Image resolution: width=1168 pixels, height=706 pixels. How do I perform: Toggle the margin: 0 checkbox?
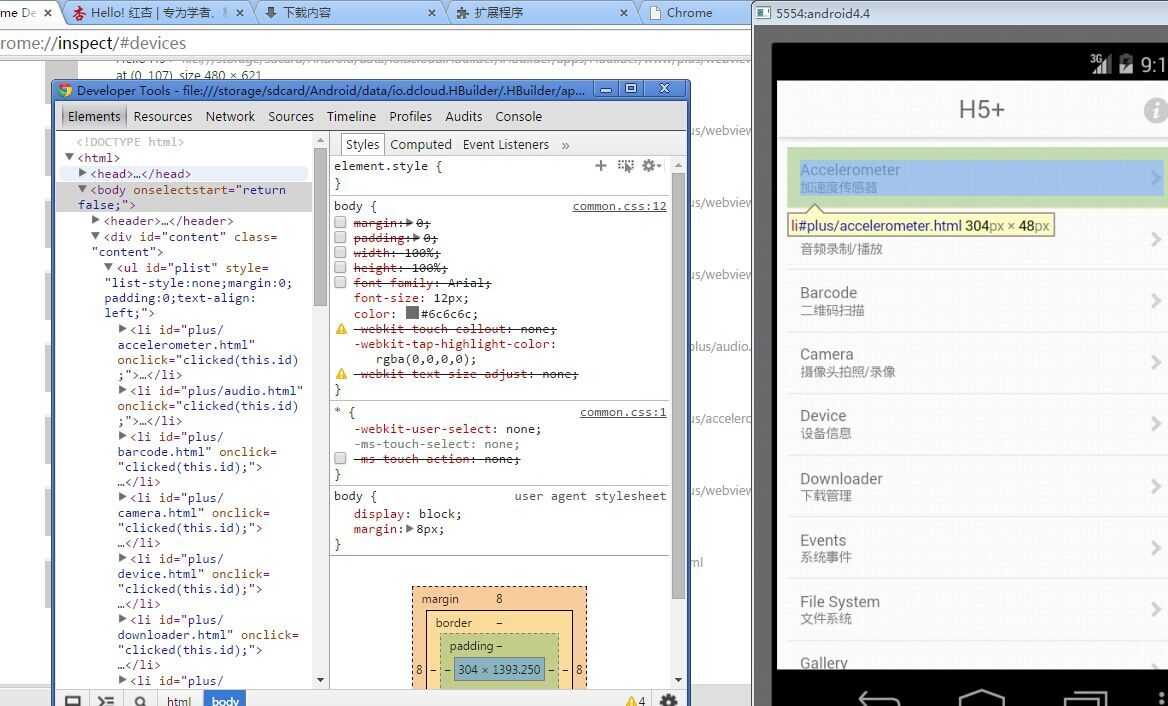coord(340,223)
